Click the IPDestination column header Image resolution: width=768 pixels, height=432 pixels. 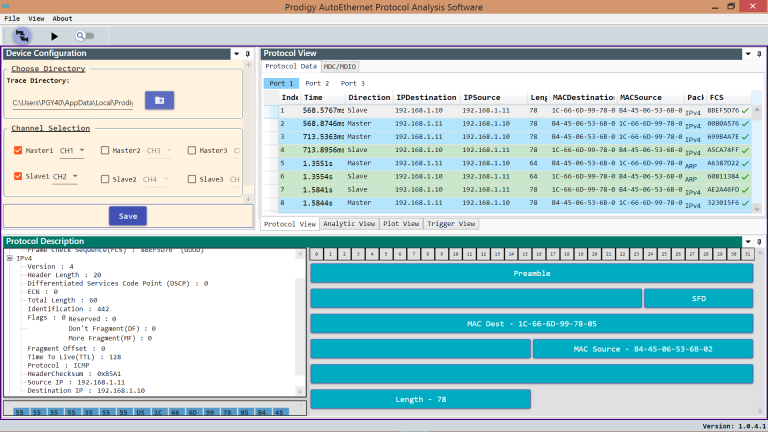[426, 97]
